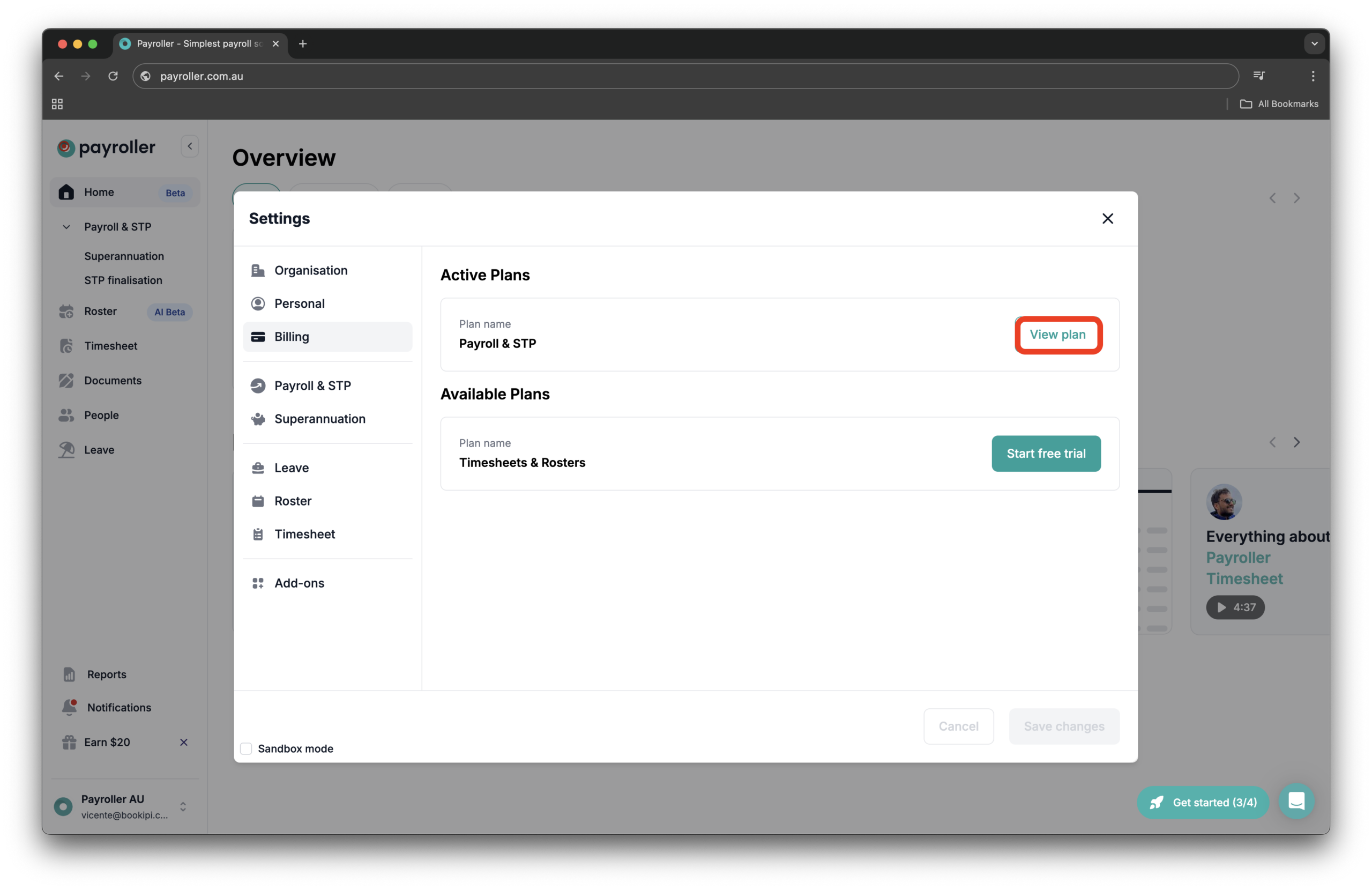Expand the Payroller AU account menu
The height and width of the screenshot is (890, 1372).
[x=183, y=806]
